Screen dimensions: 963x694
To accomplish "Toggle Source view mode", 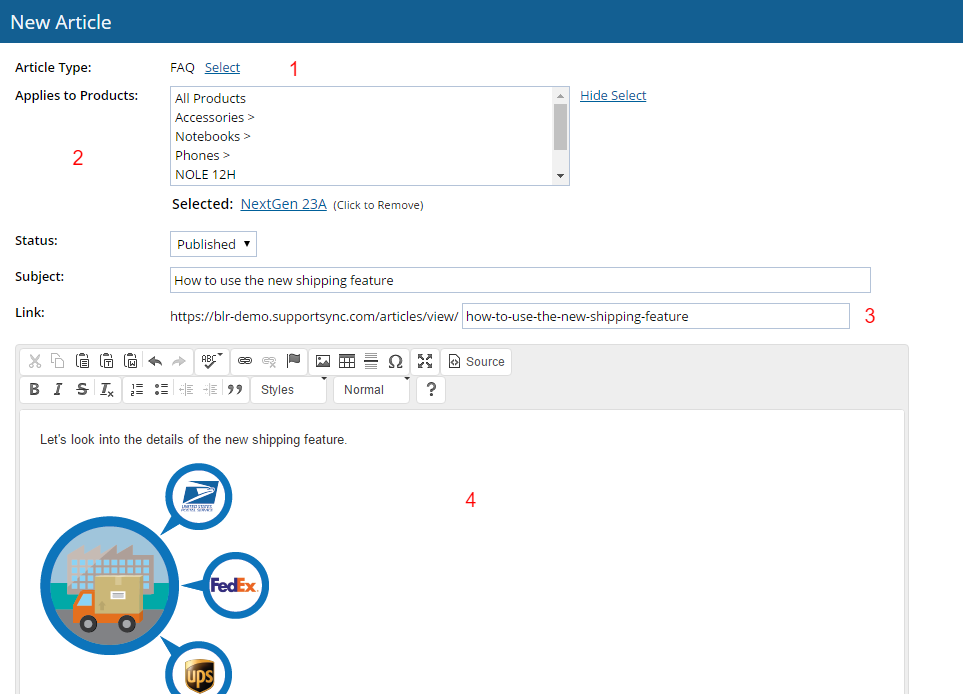I will point(476,362).
